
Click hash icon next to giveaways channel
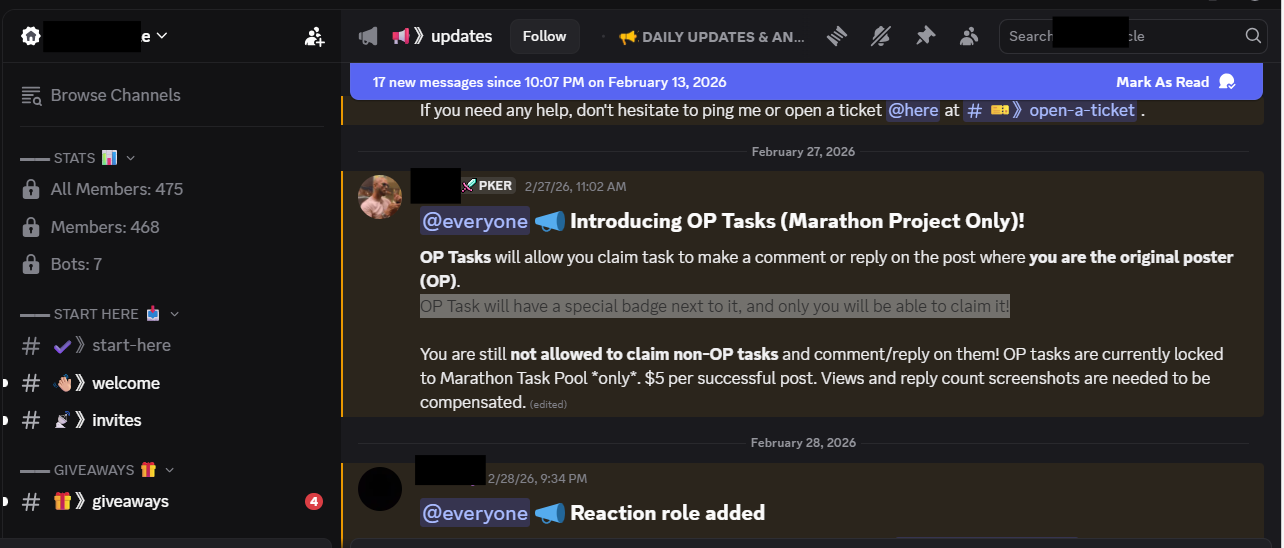tap(31, 501)
